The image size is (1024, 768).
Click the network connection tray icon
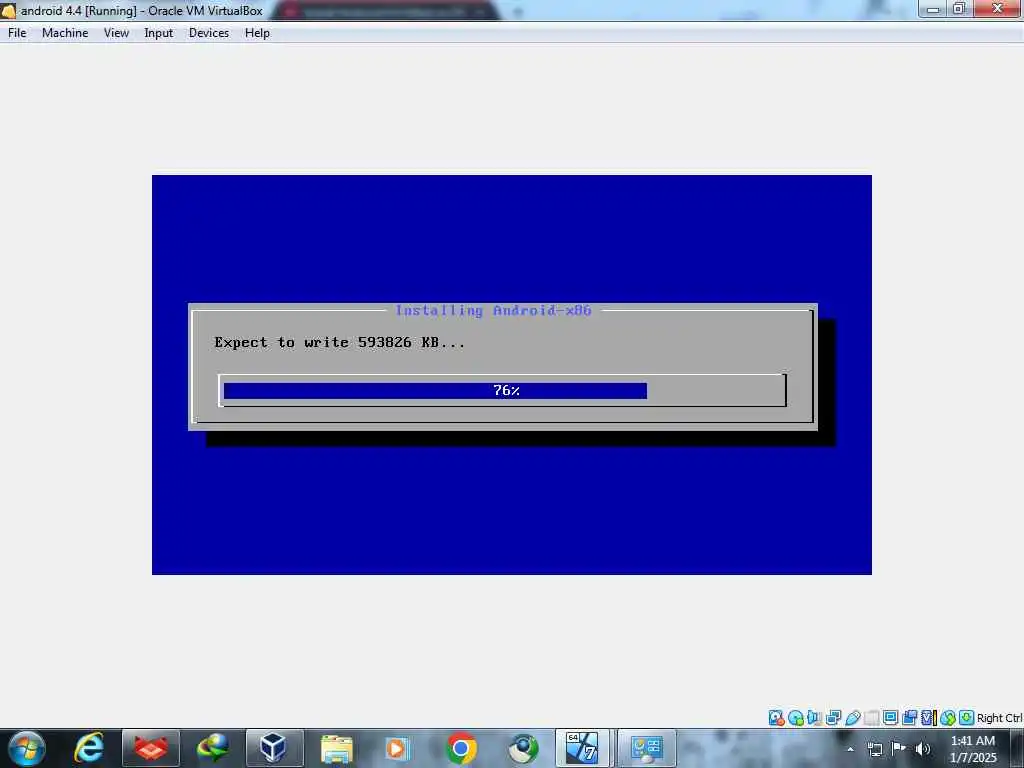pyautogui.click(x=875, y=749)
